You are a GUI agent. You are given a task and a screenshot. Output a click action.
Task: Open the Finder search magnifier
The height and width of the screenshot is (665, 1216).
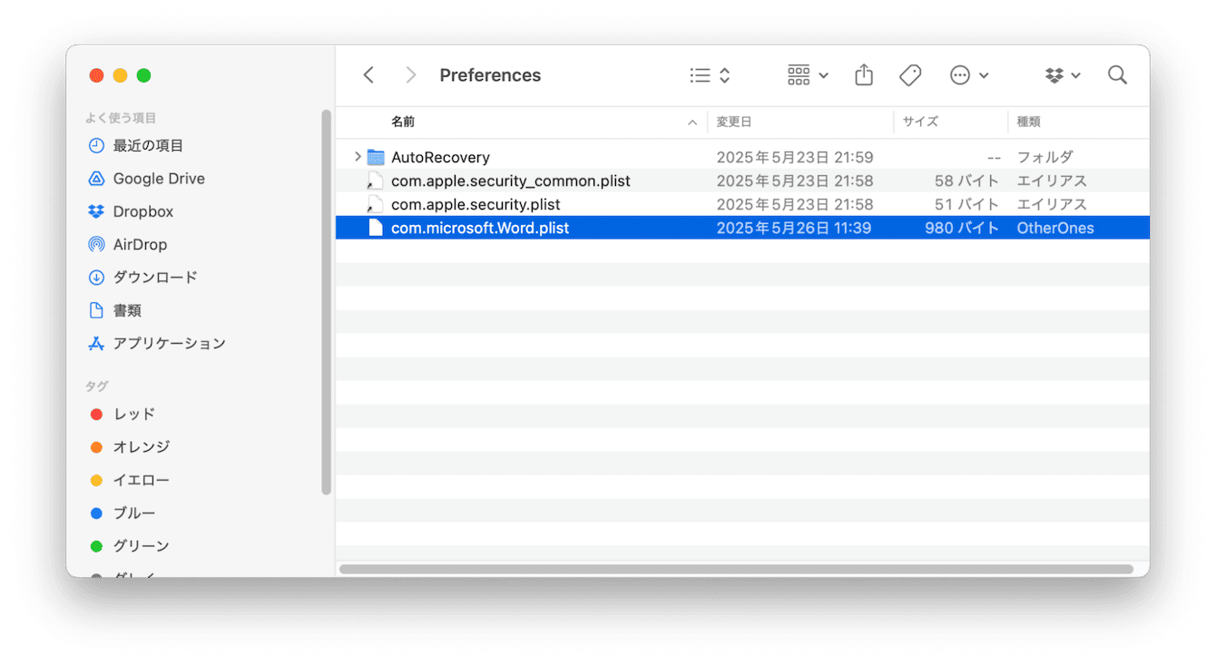point(1117,75)
